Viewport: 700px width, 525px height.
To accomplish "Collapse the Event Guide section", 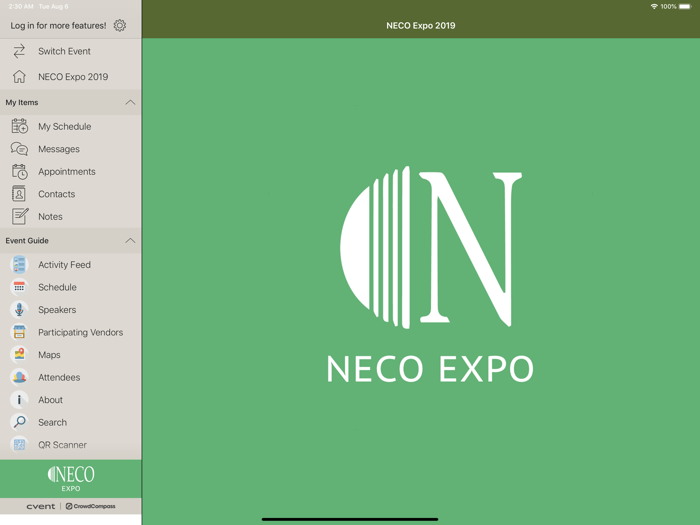I will pyautogui.click(x=130, y=241).
